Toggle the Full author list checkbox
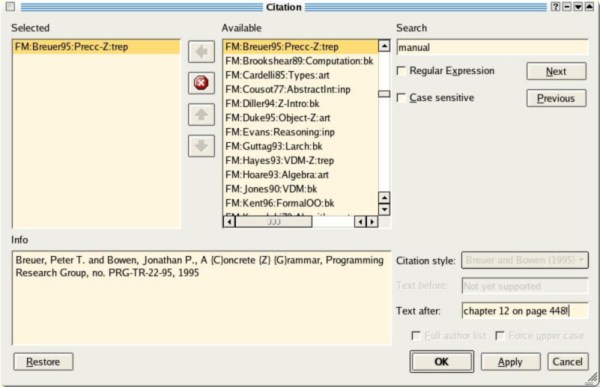The width and height of the screenshot is (600, 387). 416,336
